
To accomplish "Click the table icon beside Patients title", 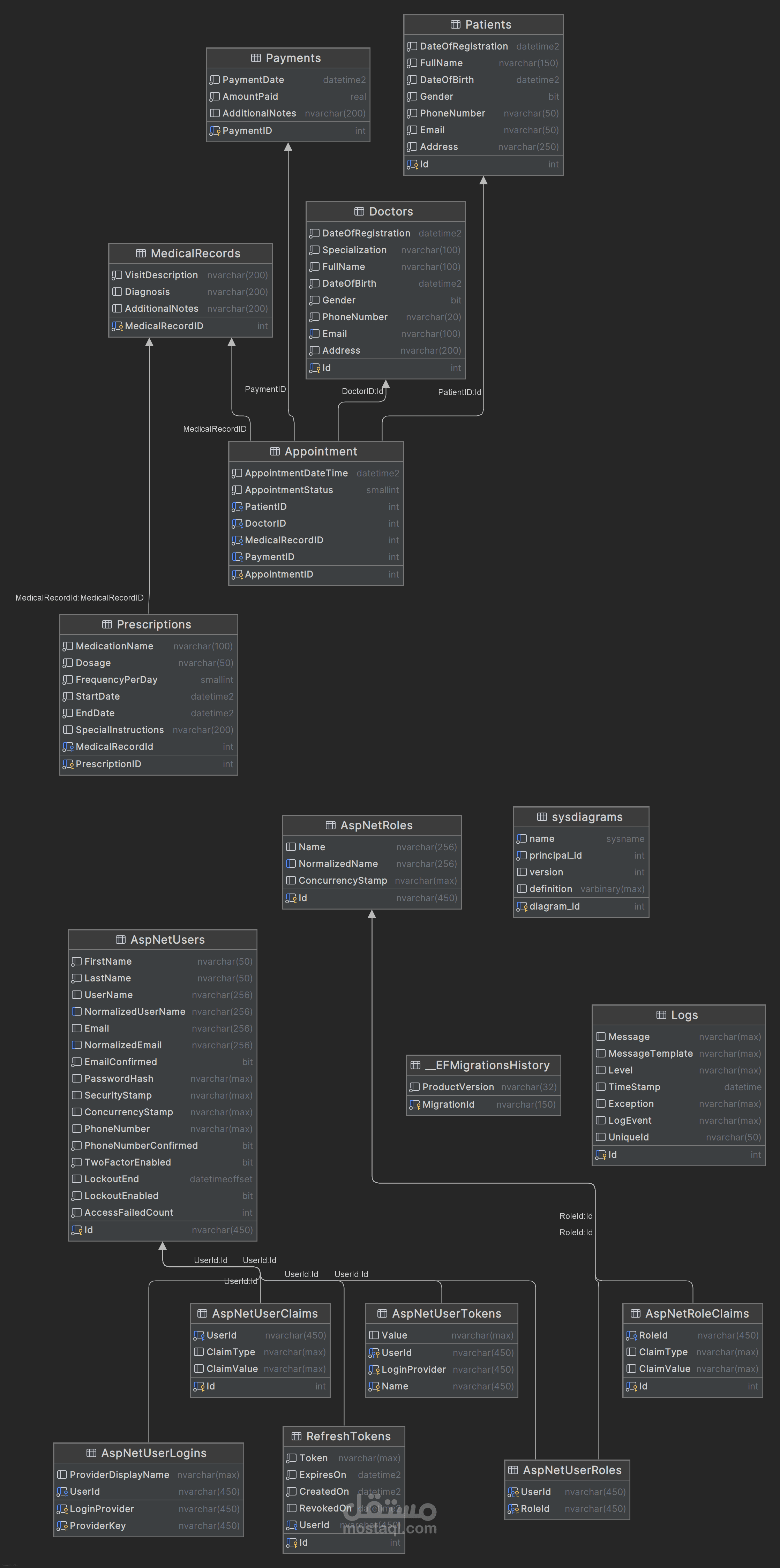I will [455, 24].
